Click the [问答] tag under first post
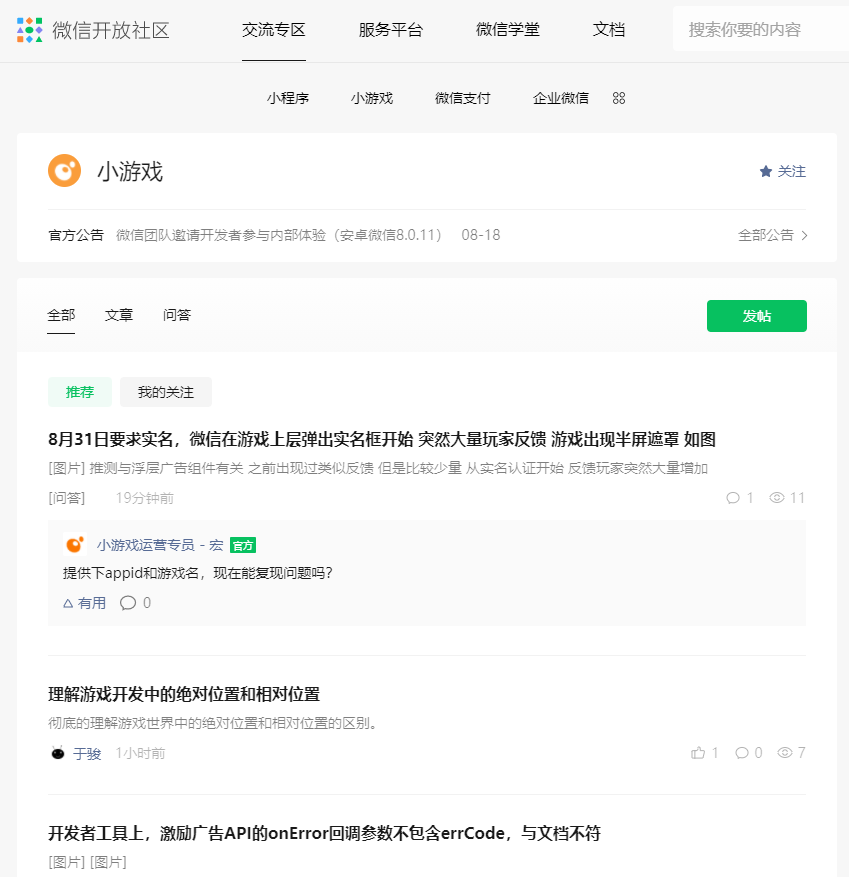Image resolution: width=849 pixels, height=877 pixels. click(67, 498)
